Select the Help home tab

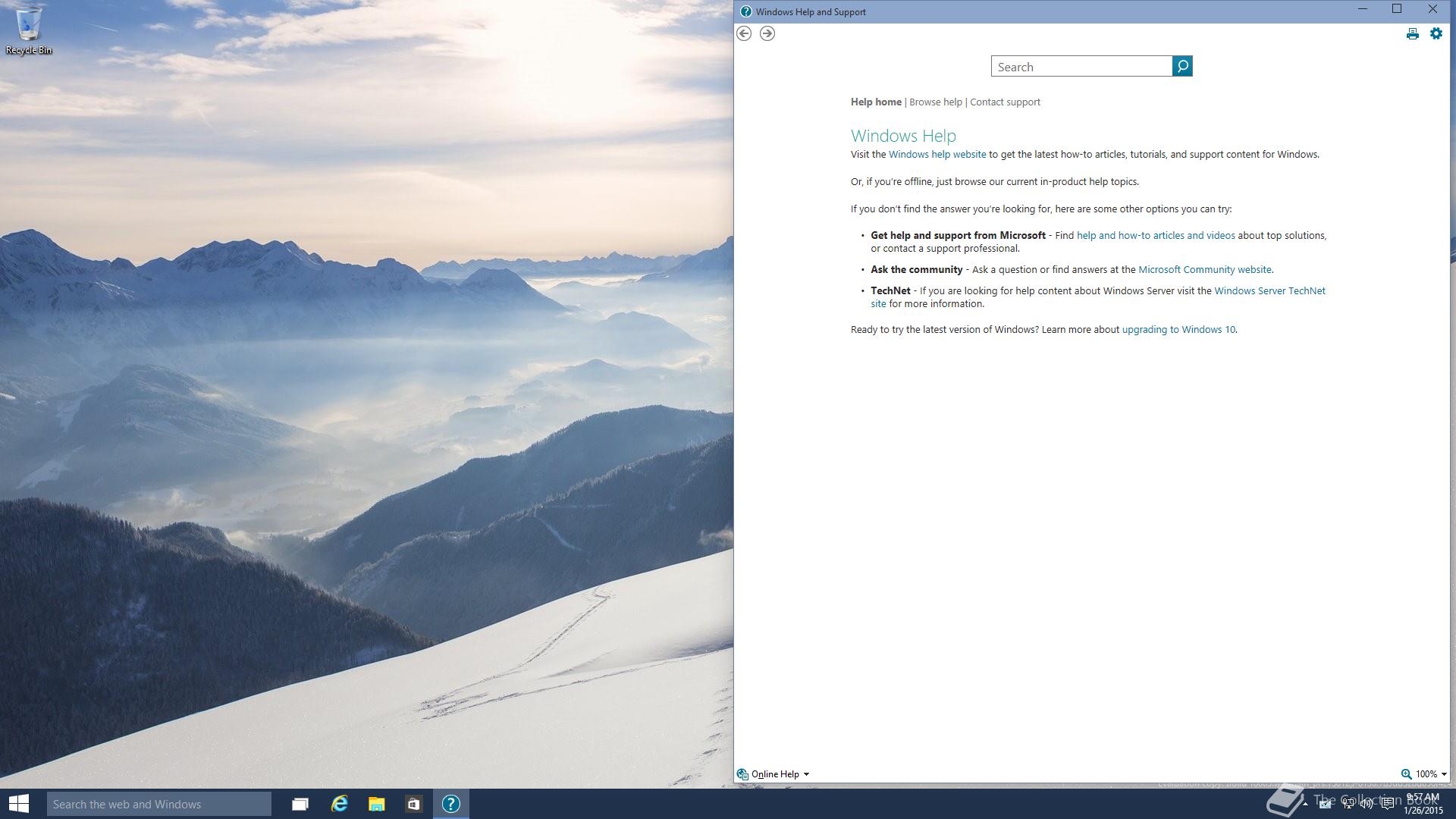coord(876,102)
